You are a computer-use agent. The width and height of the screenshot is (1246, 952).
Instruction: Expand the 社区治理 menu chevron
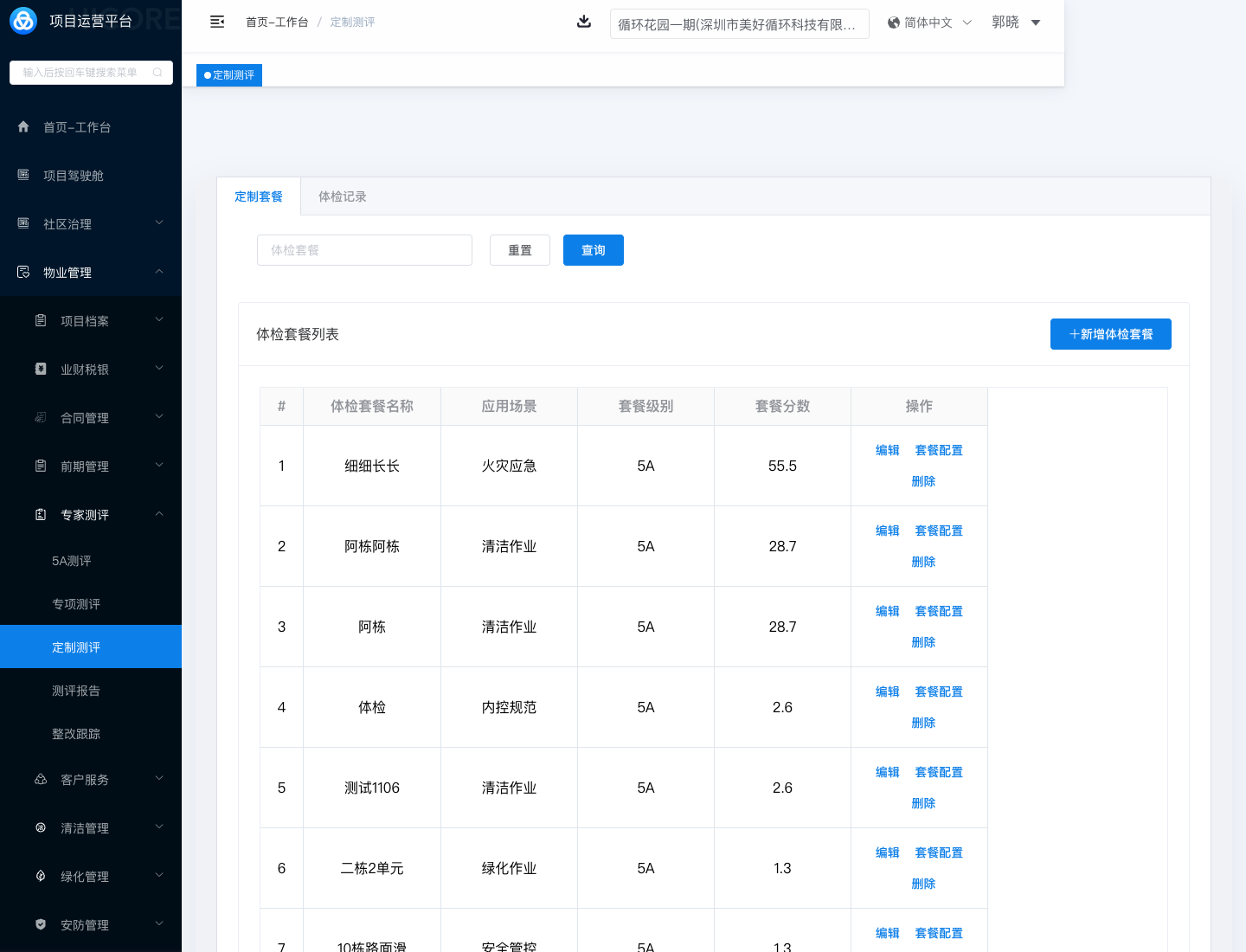click(159, 223)
